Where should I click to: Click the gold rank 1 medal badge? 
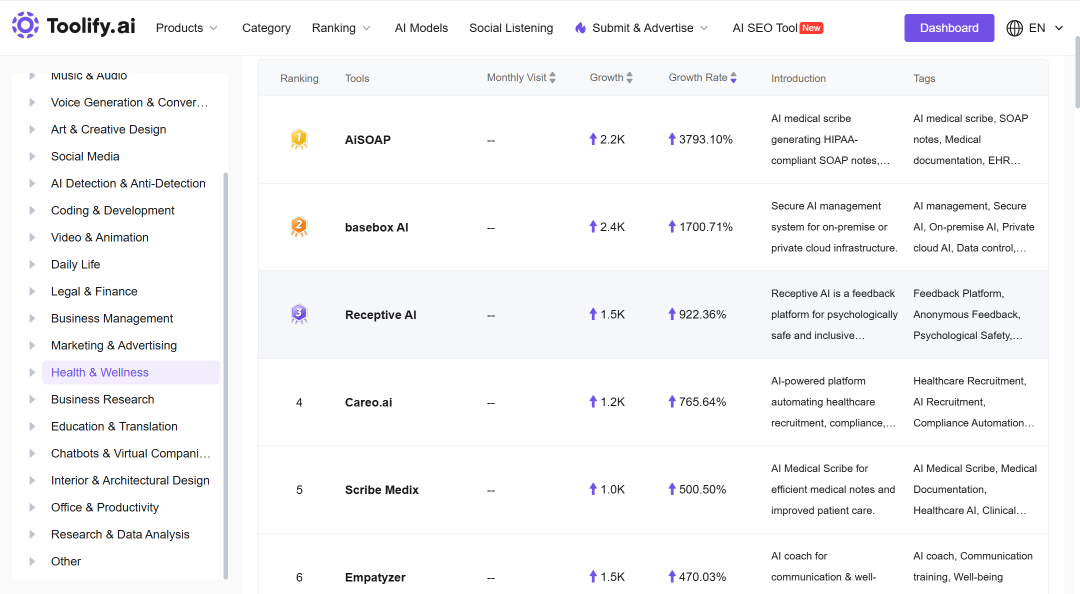click(299, 139)
